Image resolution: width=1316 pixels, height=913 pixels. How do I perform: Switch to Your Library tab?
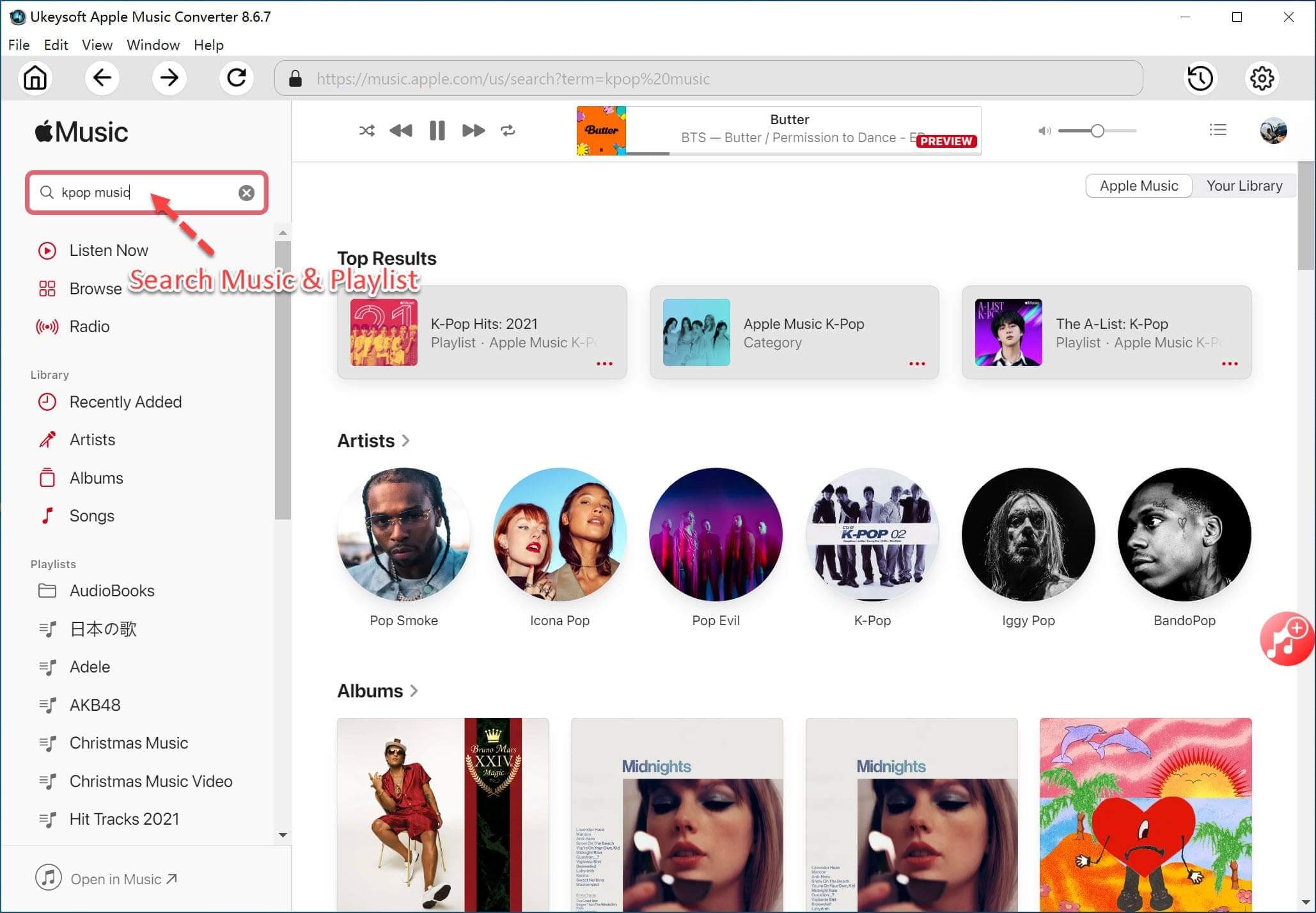[1244, 185]
